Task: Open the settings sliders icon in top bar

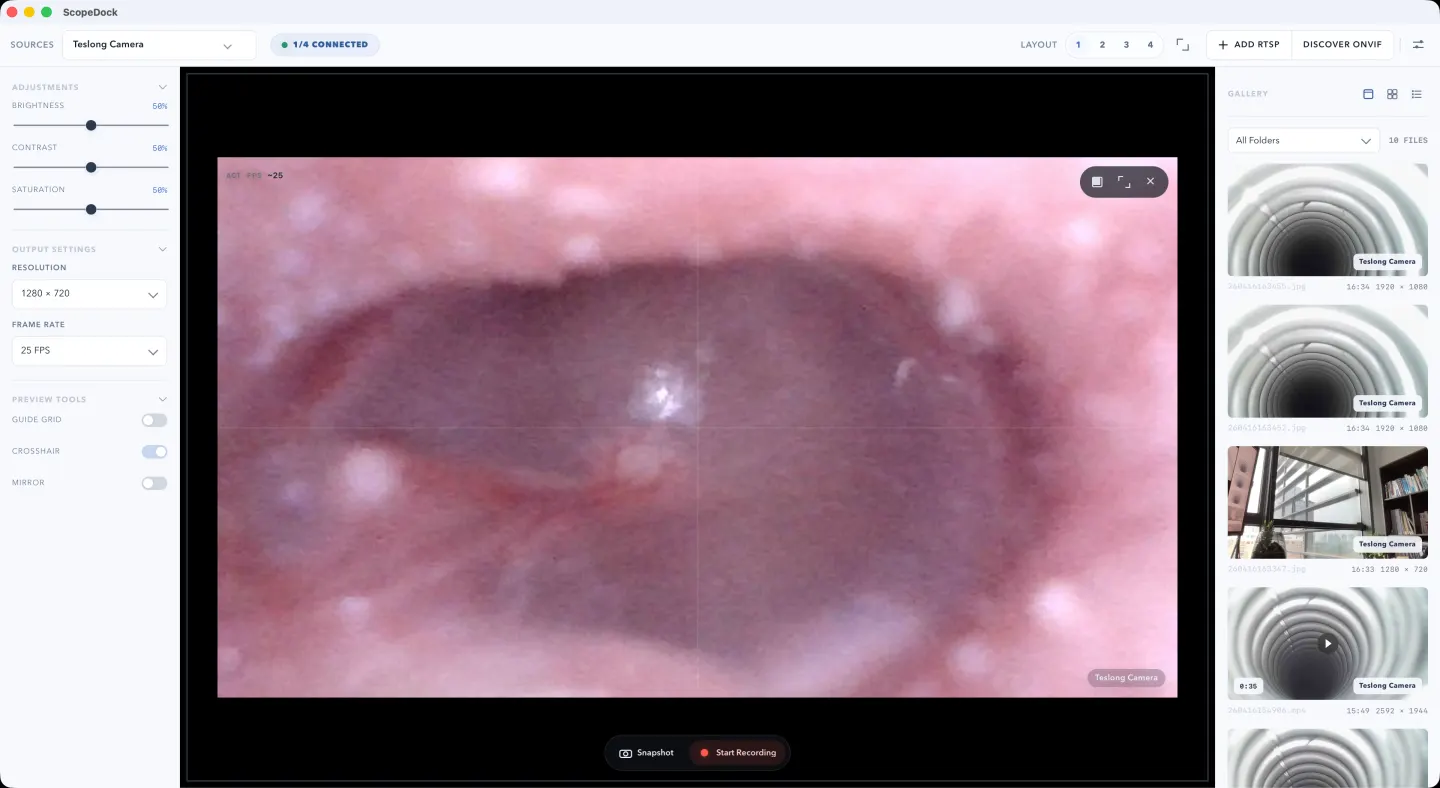Action: (x=1418, y=45)
